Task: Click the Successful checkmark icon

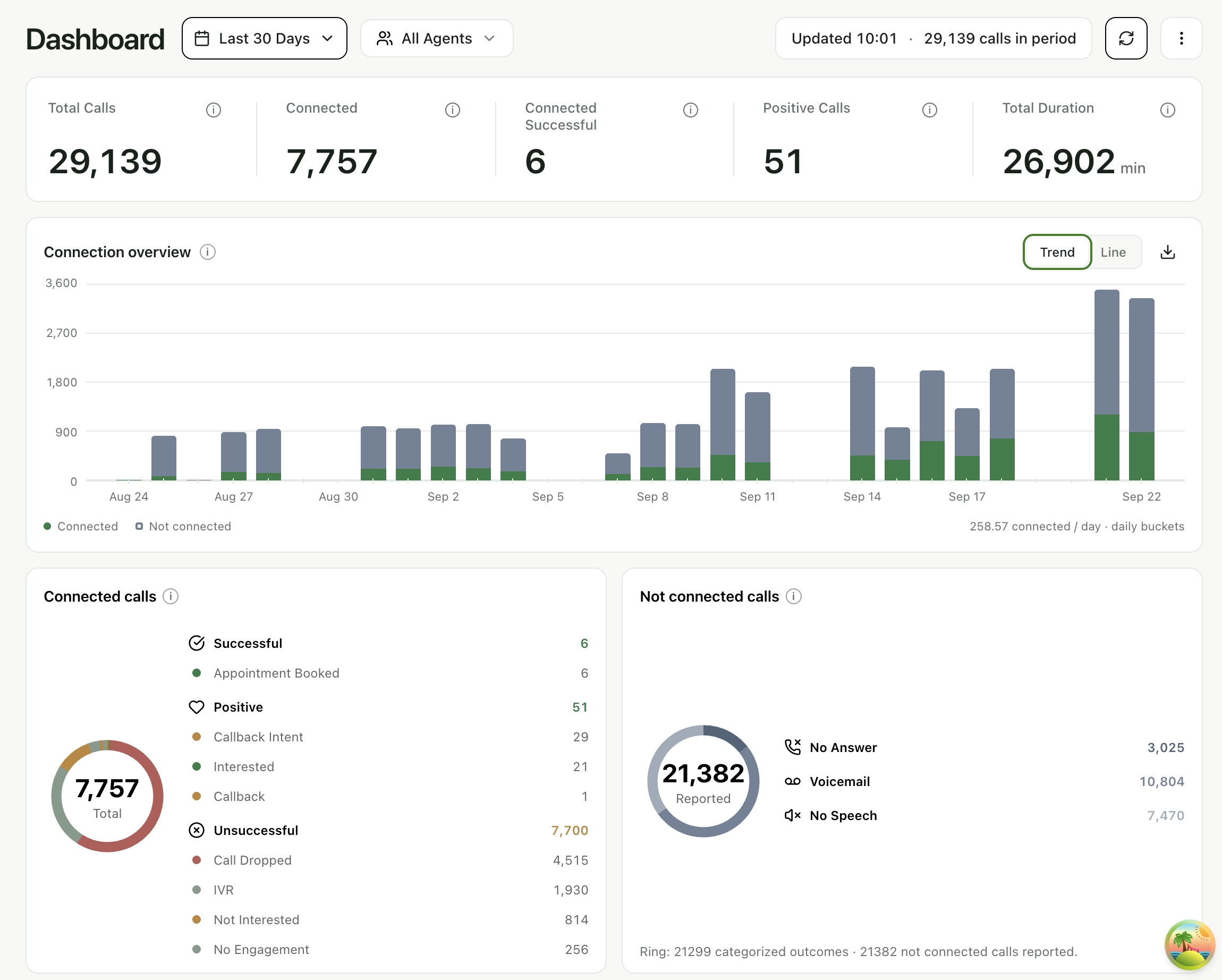Action: point(196,643)
